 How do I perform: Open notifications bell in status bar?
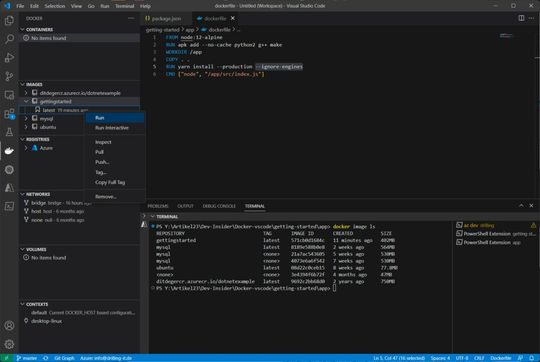click(x=532, y=358)
